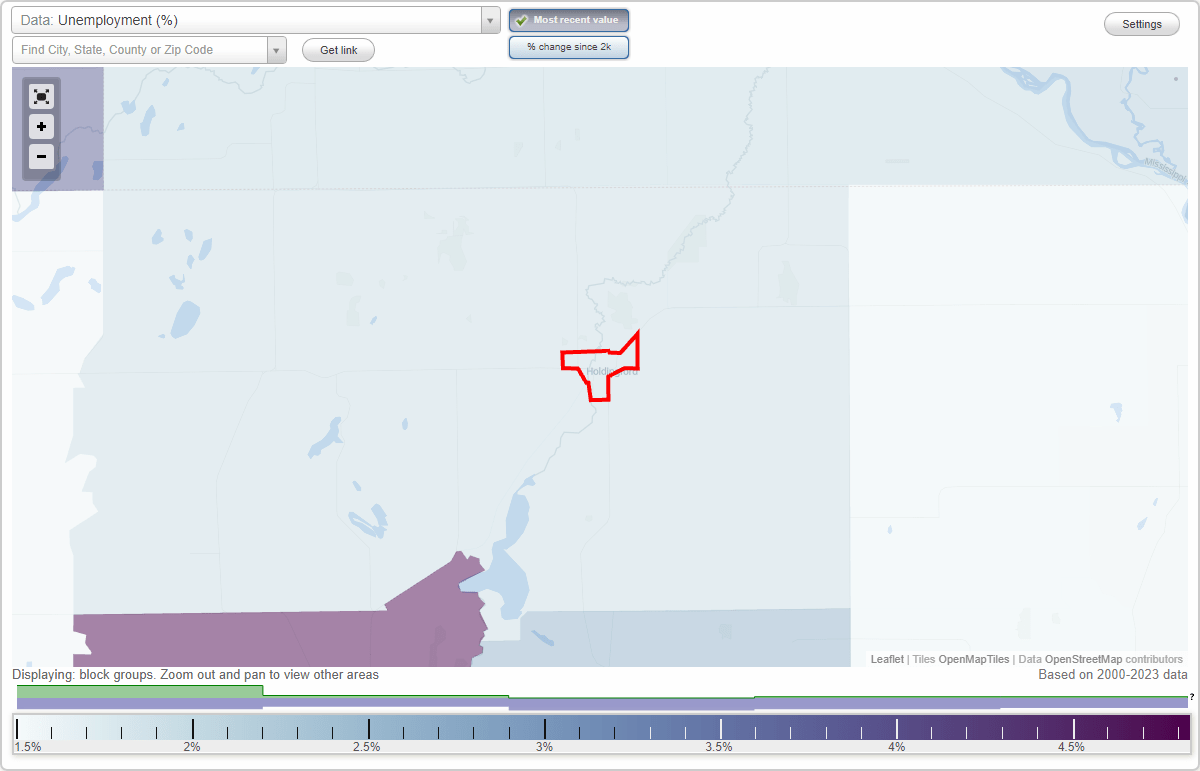Image resolution: width=1200 pixels, height=771 pixels.
Task: Zoom out using the minus icon
Action: click(41, 156)
